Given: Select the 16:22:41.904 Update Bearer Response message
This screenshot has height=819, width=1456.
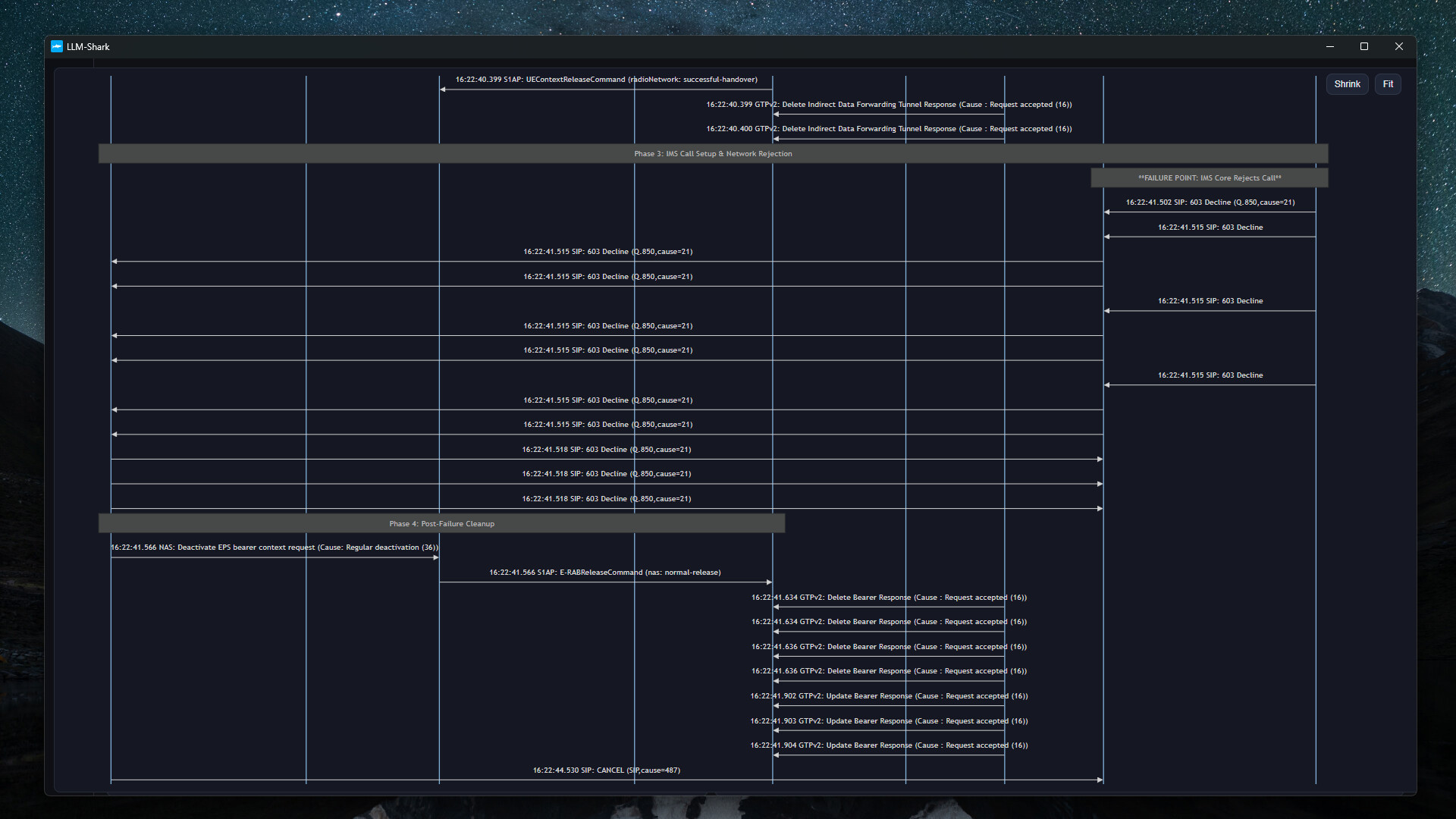Looking at the screenshot, I should click(x=889, y=745).
